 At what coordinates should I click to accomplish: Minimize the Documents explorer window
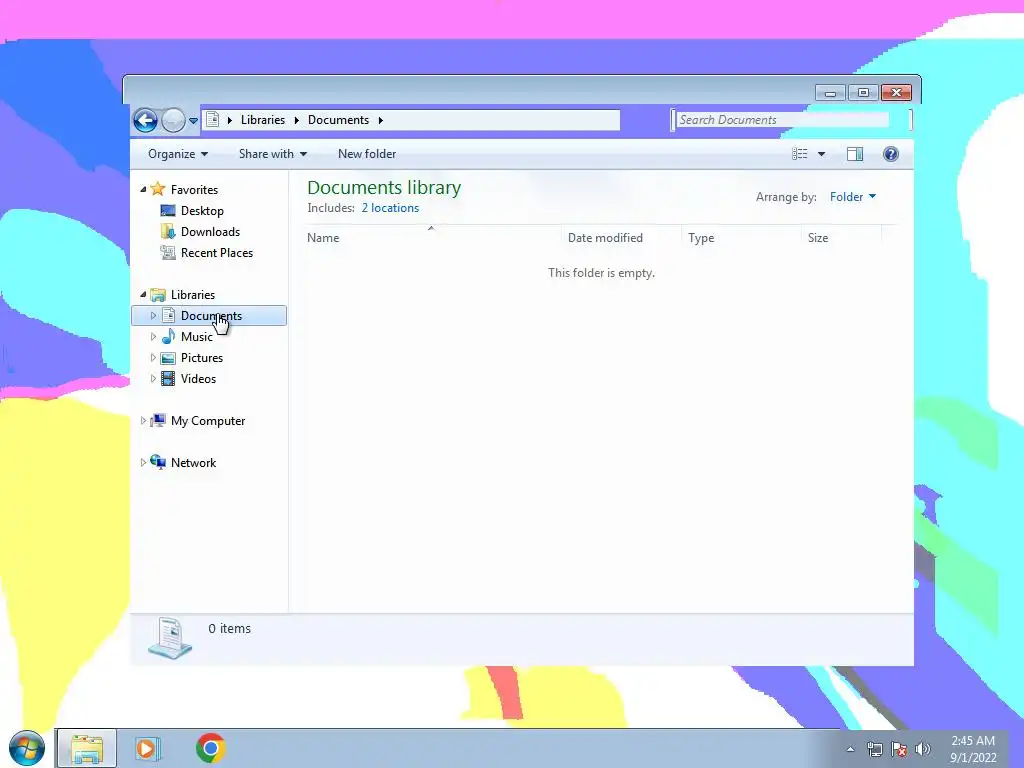click(x=830, y=93)
